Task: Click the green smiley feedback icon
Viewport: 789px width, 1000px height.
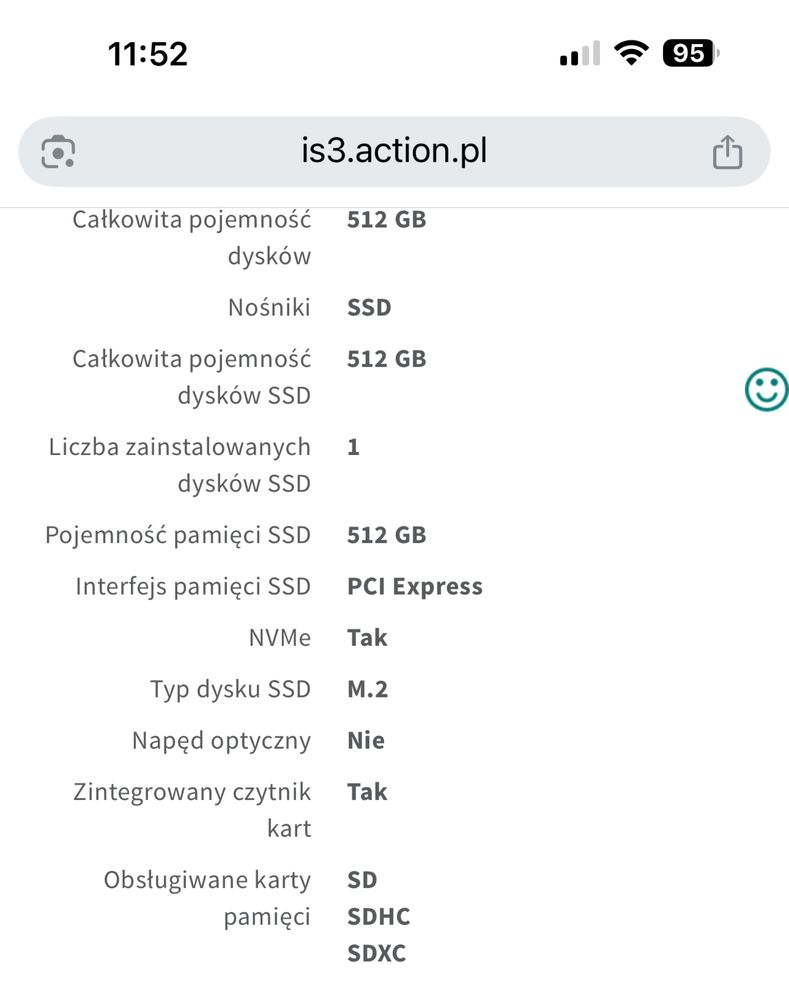Action: (767, 389)
